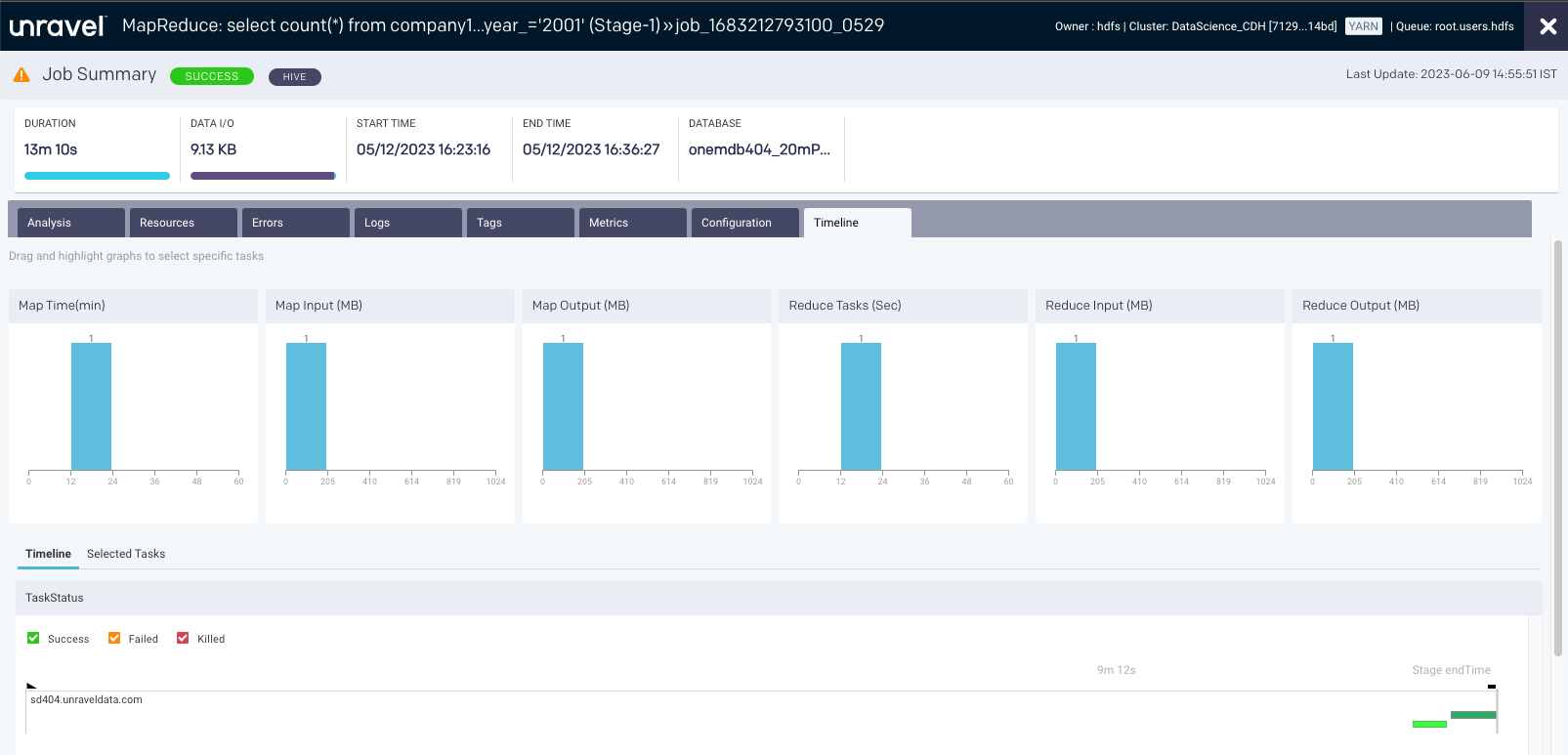Toggle the Killed task status checkbox
The image size is (1568, 755).
(x=183, y=638)
